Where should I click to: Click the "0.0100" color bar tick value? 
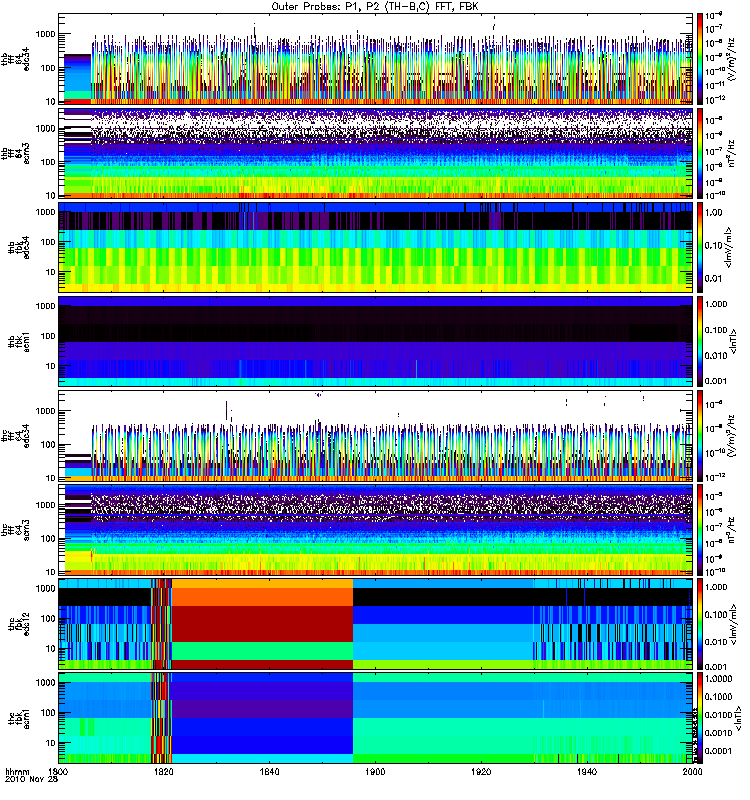719,715
